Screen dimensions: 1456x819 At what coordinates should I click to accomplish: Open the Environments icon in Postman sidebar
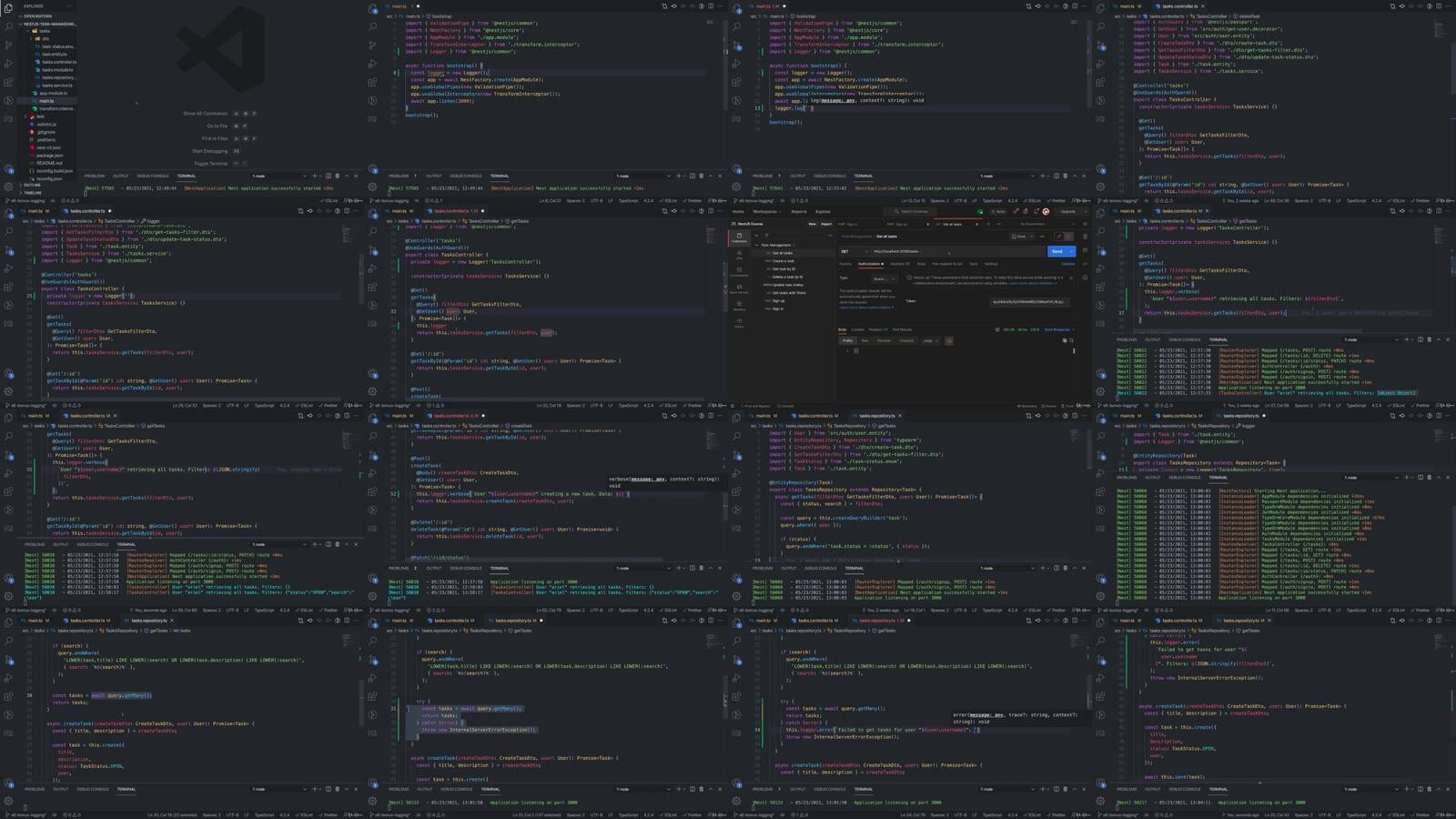click(739, 272)
